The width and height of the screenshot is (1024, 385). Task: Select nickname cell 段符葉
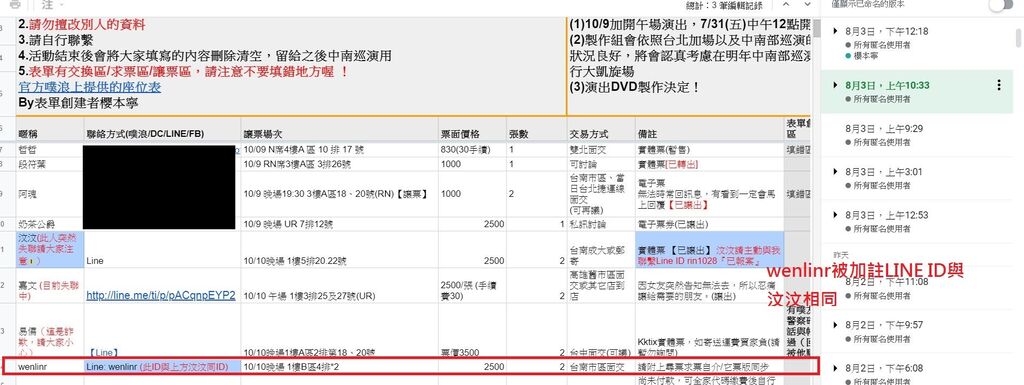click(x=50, y=164)
